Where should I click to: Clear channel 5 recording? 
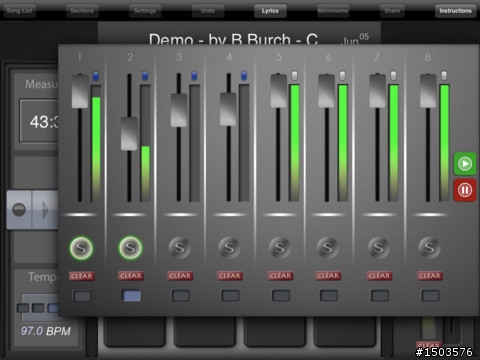[x=280, y=276]
